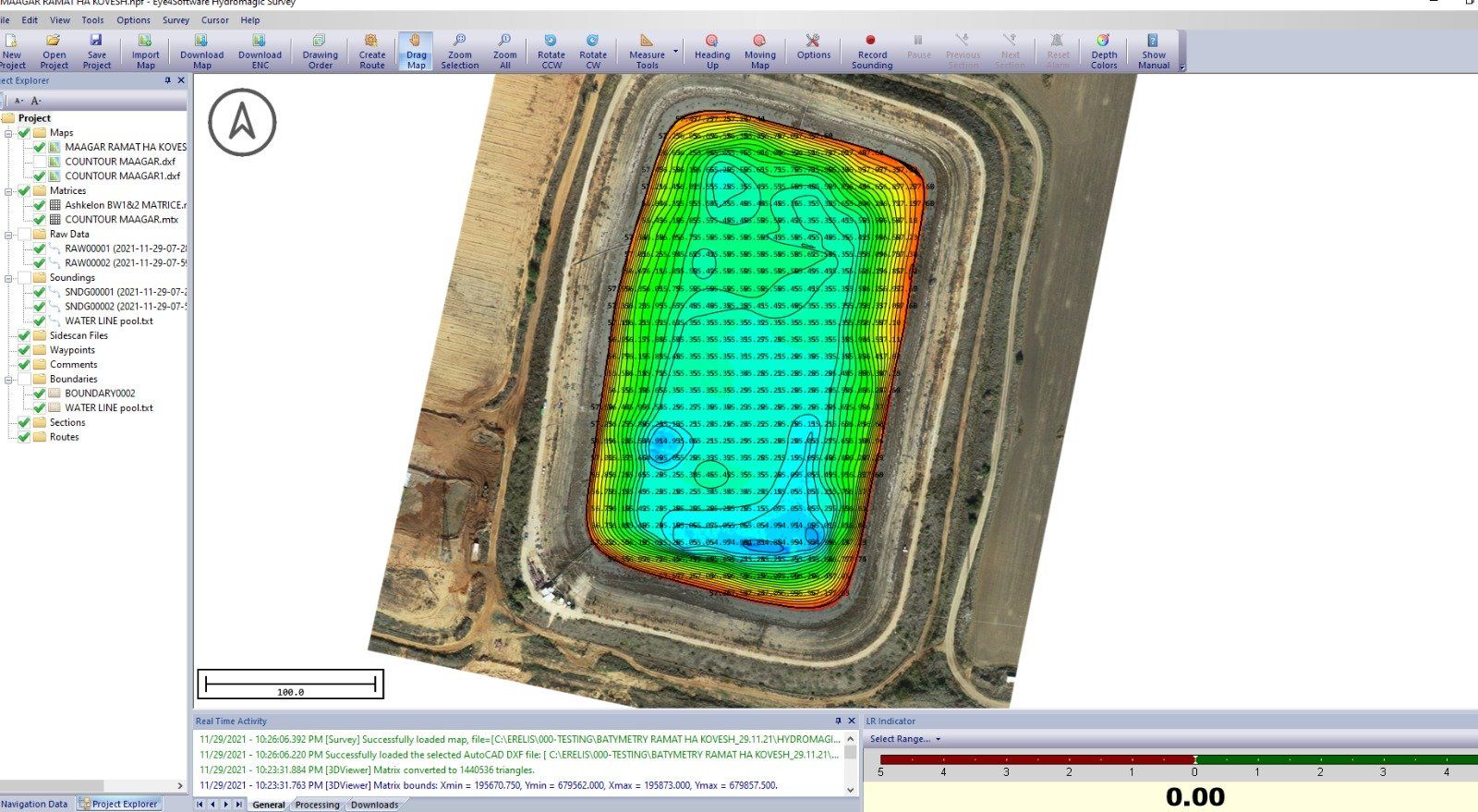Switch to the Downloads log tab

coord(374,805)
